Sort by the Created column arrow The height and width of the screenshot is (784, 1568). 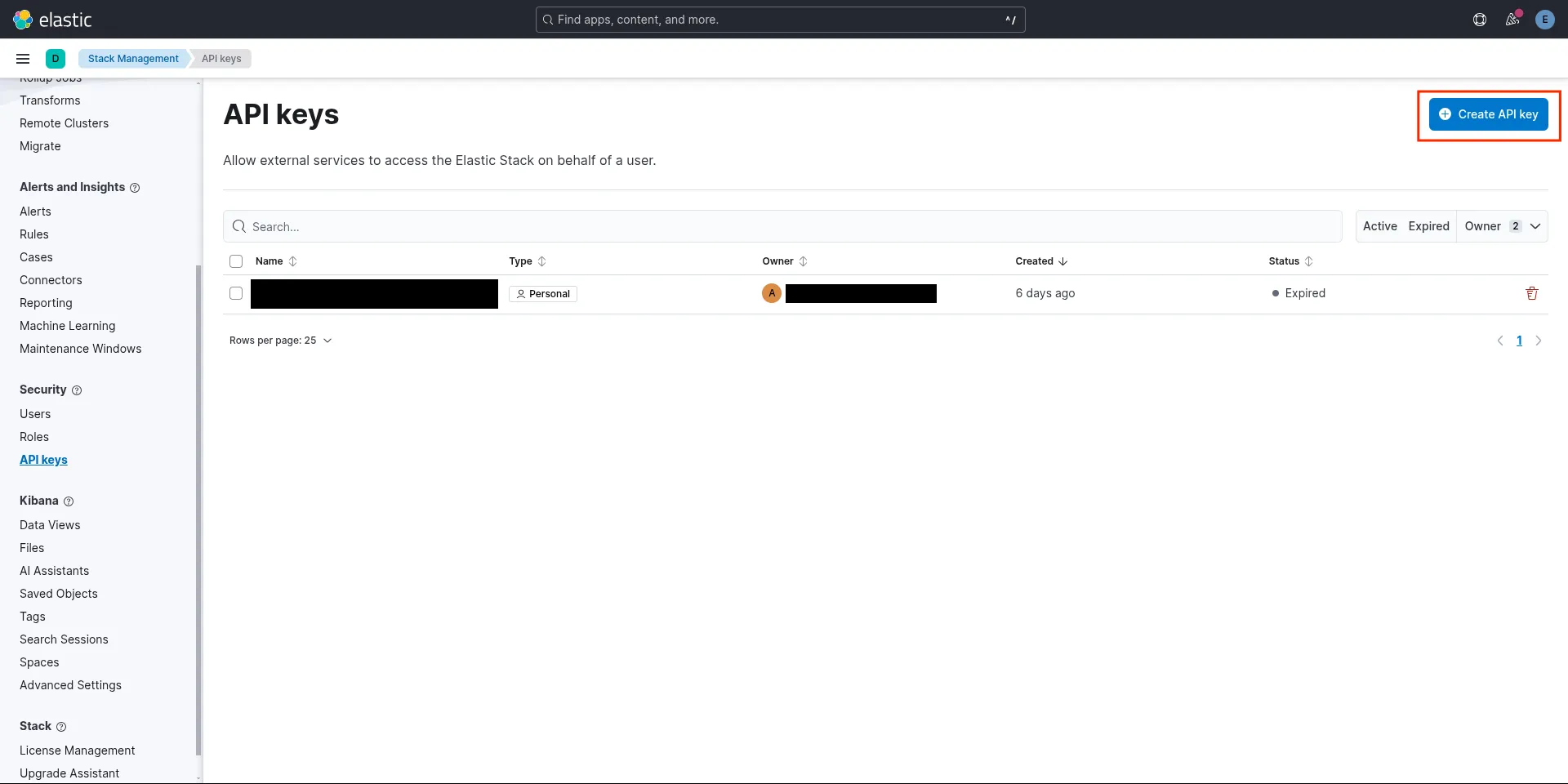coord(1062,261)
